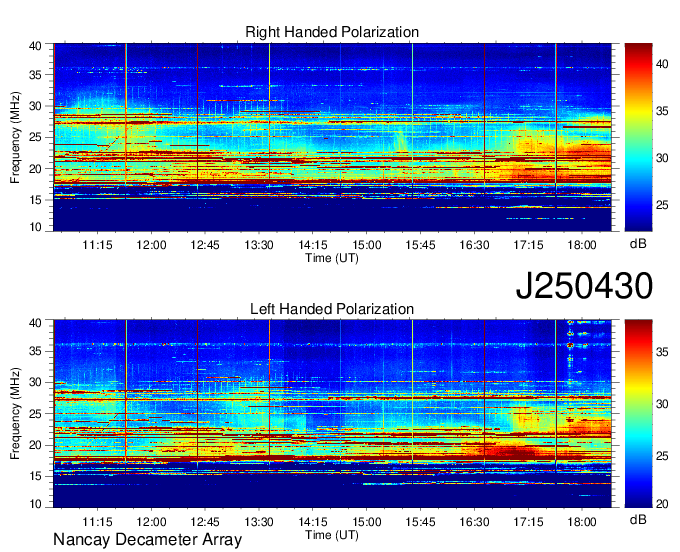The height and width of the screenshot is (552, 680).
Task: Click the 16:30 time tick under Left Handed plot
Action: [x=474, y=522]
